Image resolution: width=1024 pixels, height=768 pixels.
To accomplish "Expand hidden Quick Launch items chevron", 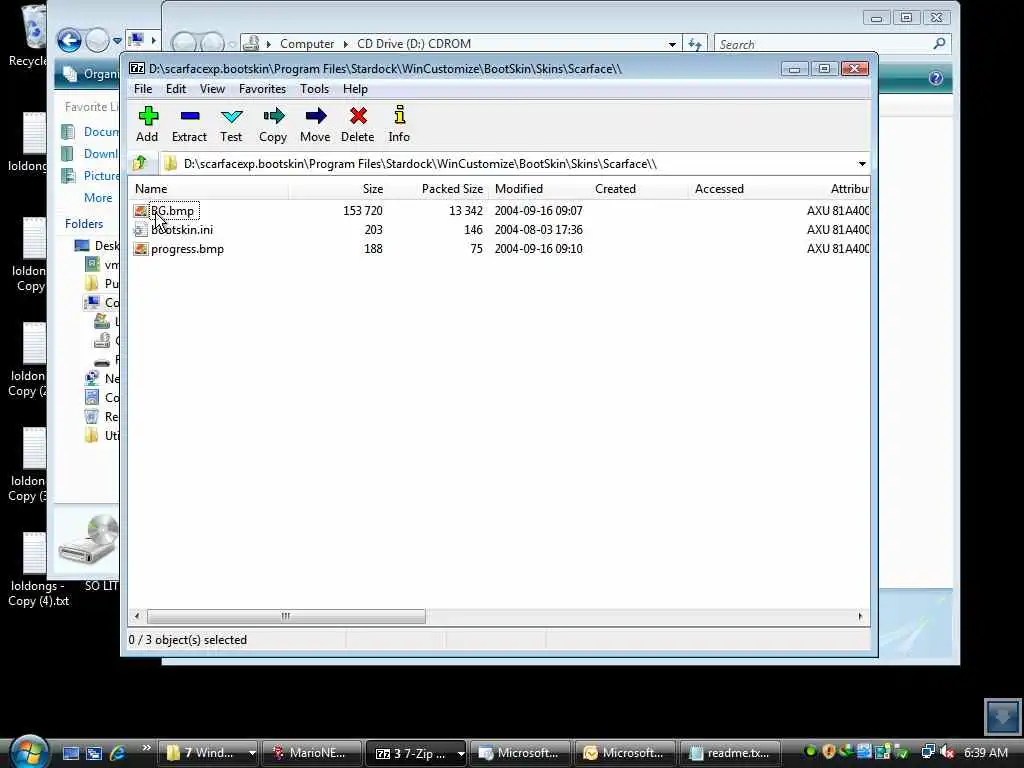I will (x=146, y=748).
